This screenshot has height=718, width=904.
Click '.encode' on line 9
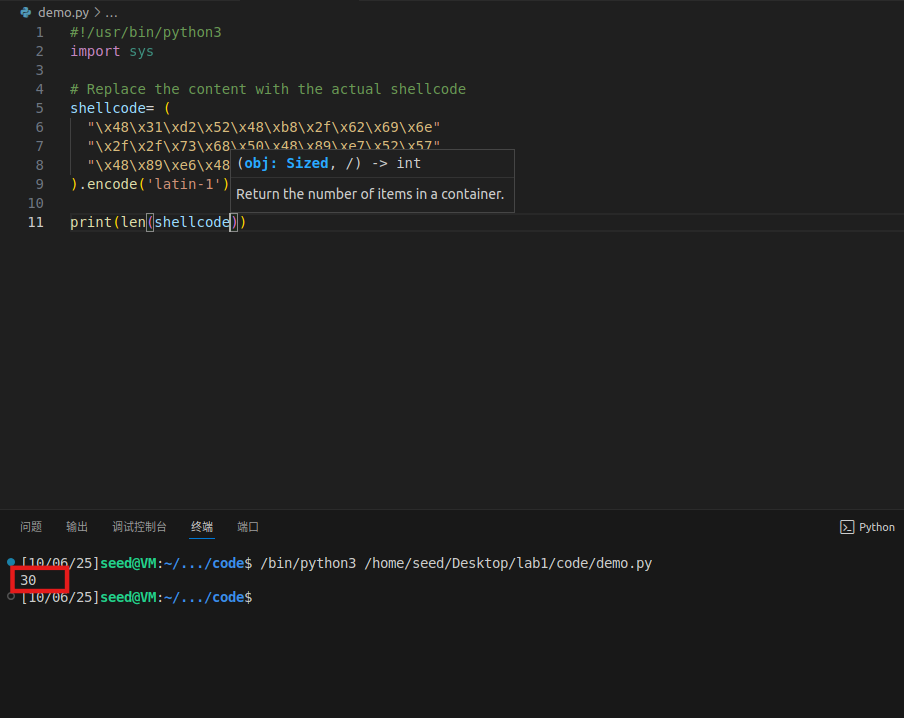coord(108,184)
